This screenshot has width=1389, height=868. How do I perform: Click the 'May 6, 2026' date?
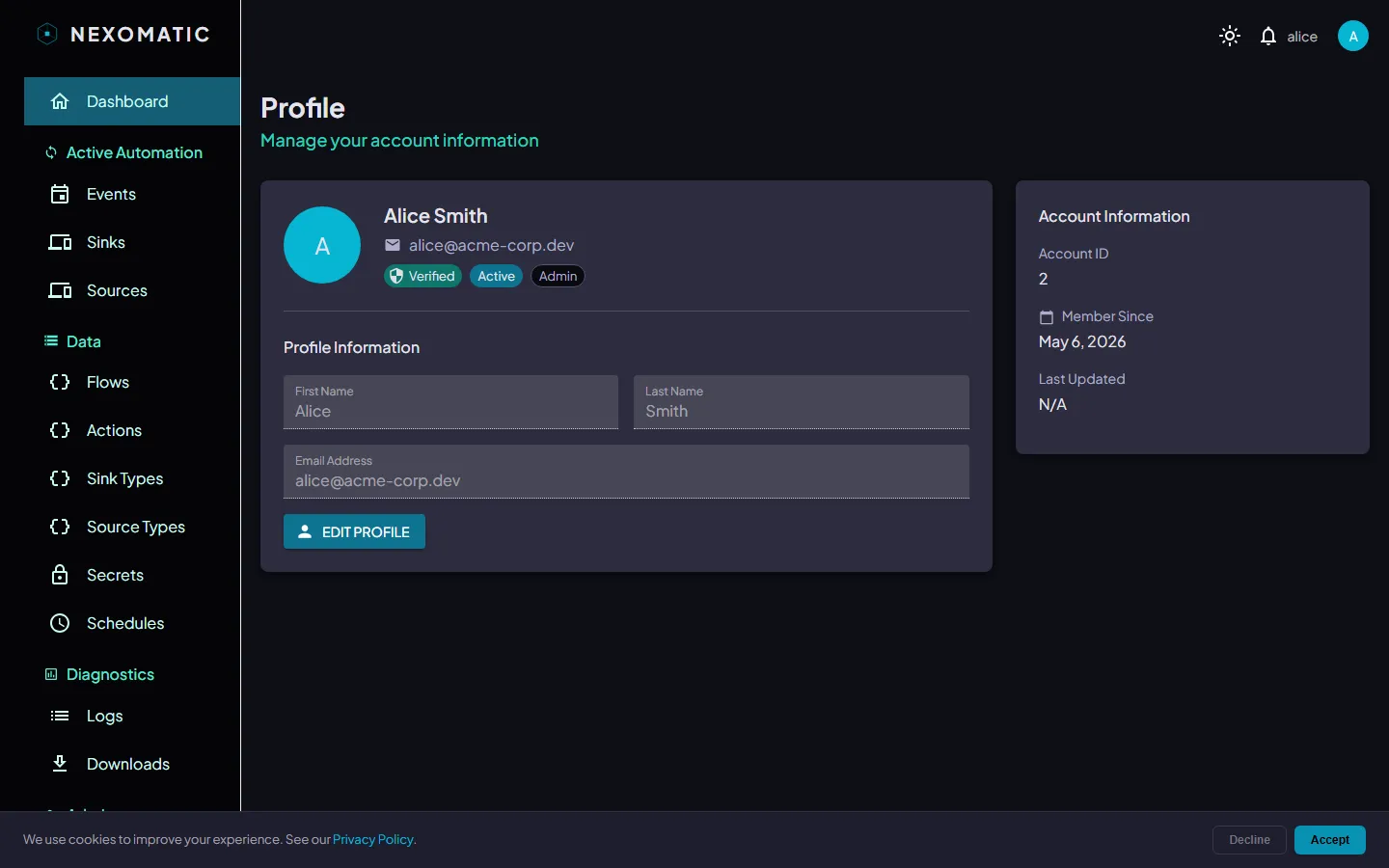pos(1082,341)
